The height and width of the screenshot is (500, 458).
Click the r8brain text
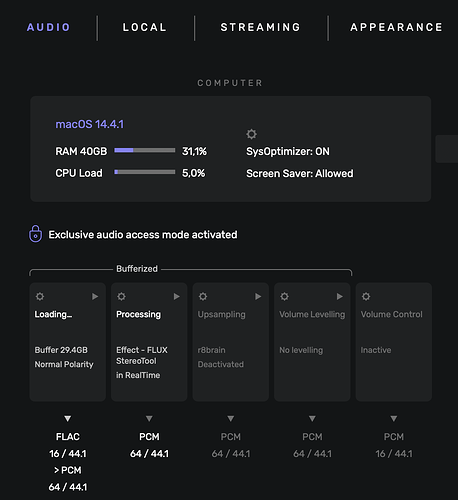point(211,350)
